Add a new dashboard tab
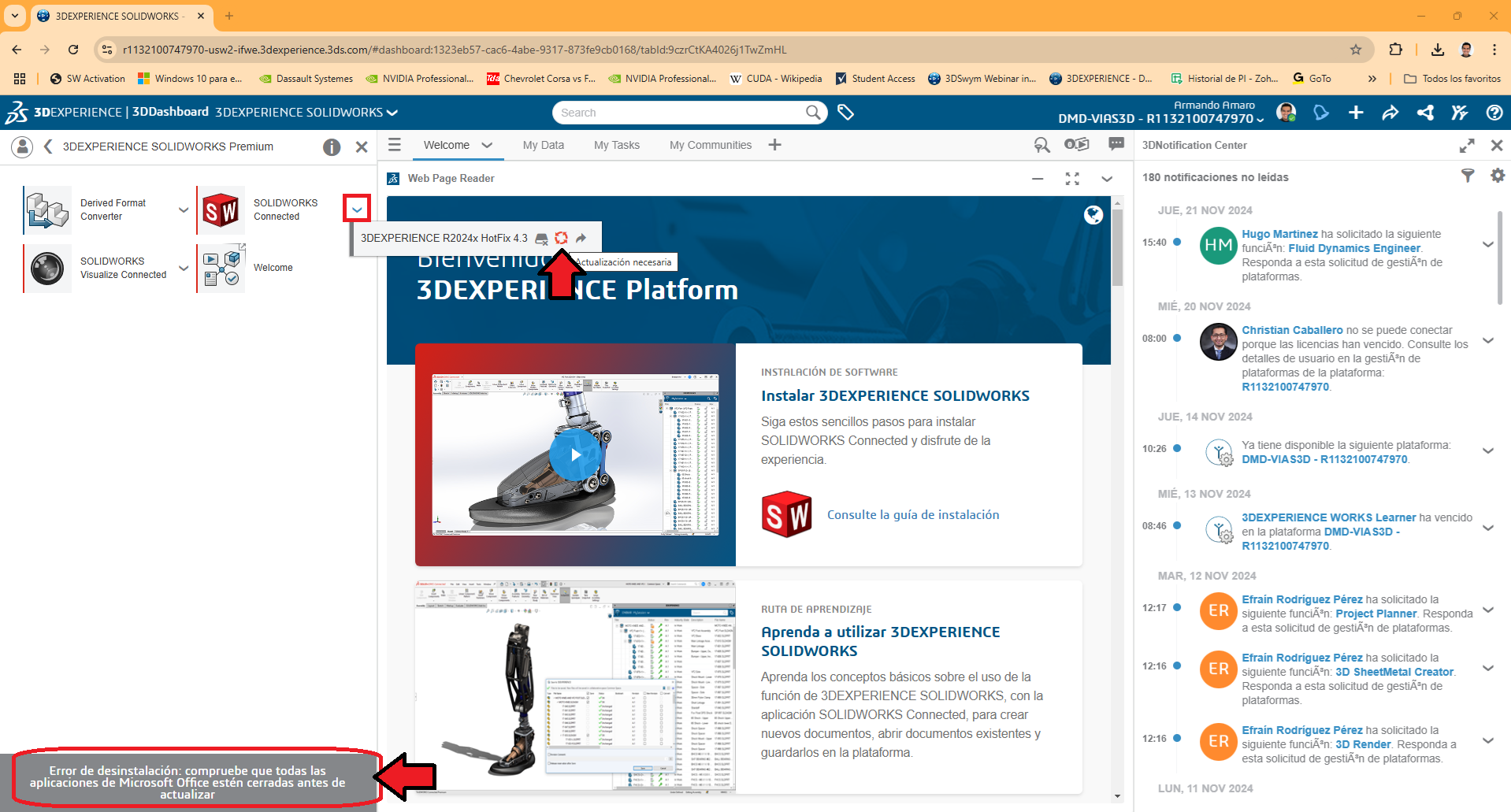The width and height of the screenshot is (1511, 812). pos(775,145)
